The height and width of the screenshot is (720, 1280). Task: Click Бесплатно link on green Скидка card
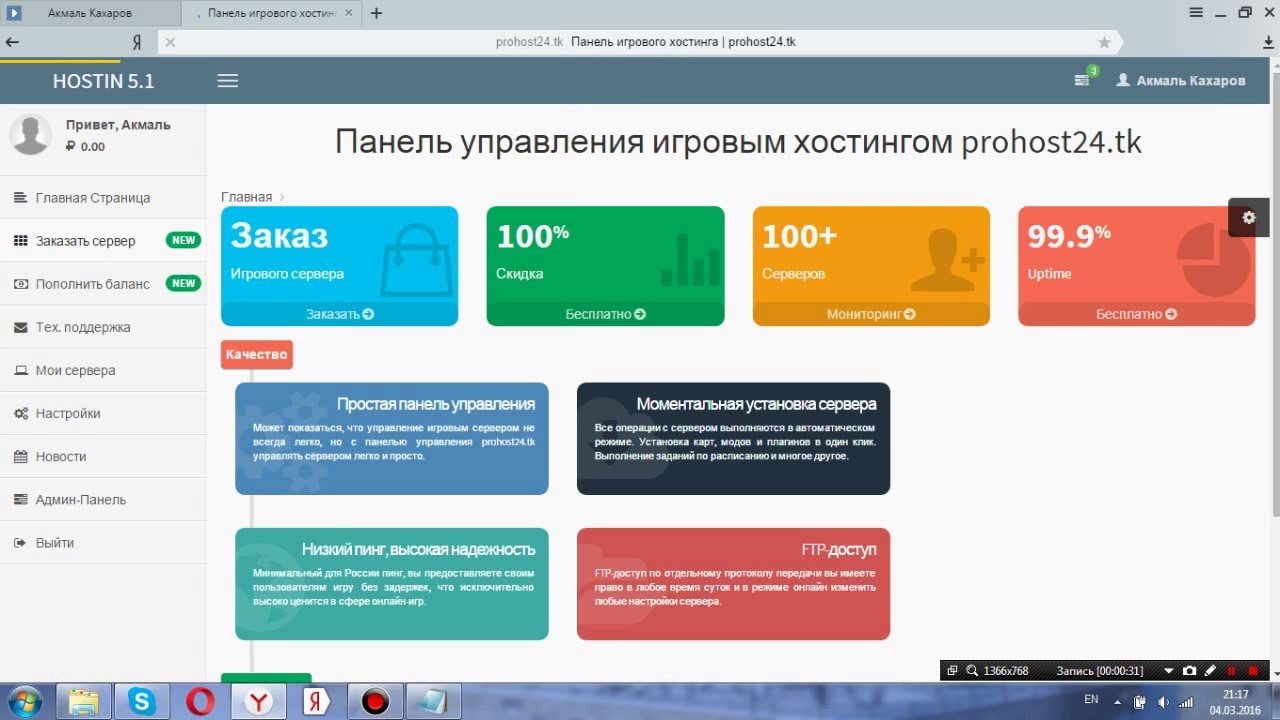coord(605,314)
